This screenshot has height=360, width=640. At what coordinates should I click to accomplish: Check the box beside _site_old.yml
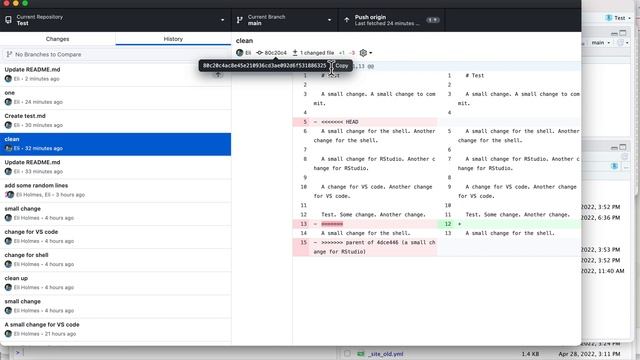click(347, 354)
